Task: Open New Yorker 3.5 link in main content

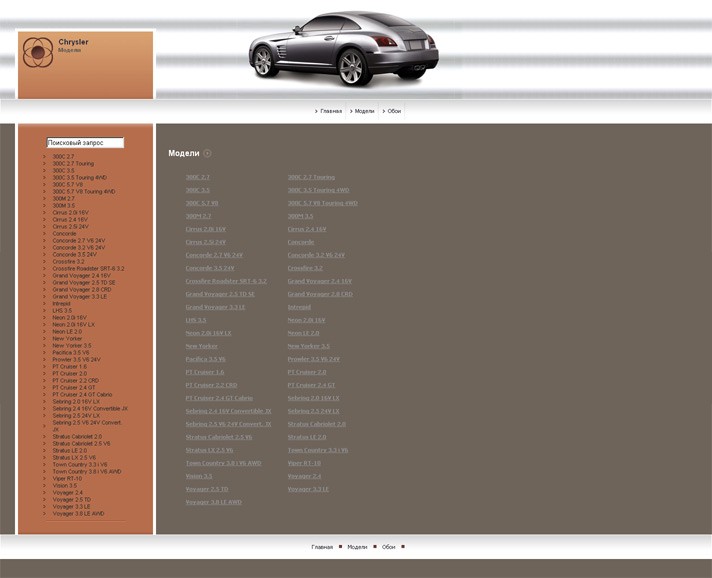Action: (309, 346)
